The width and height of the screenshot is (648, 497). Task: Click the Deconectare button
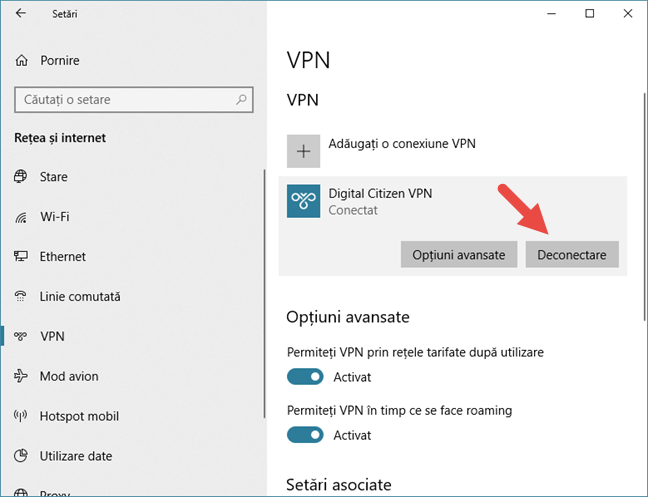click(x=572, y=254)
